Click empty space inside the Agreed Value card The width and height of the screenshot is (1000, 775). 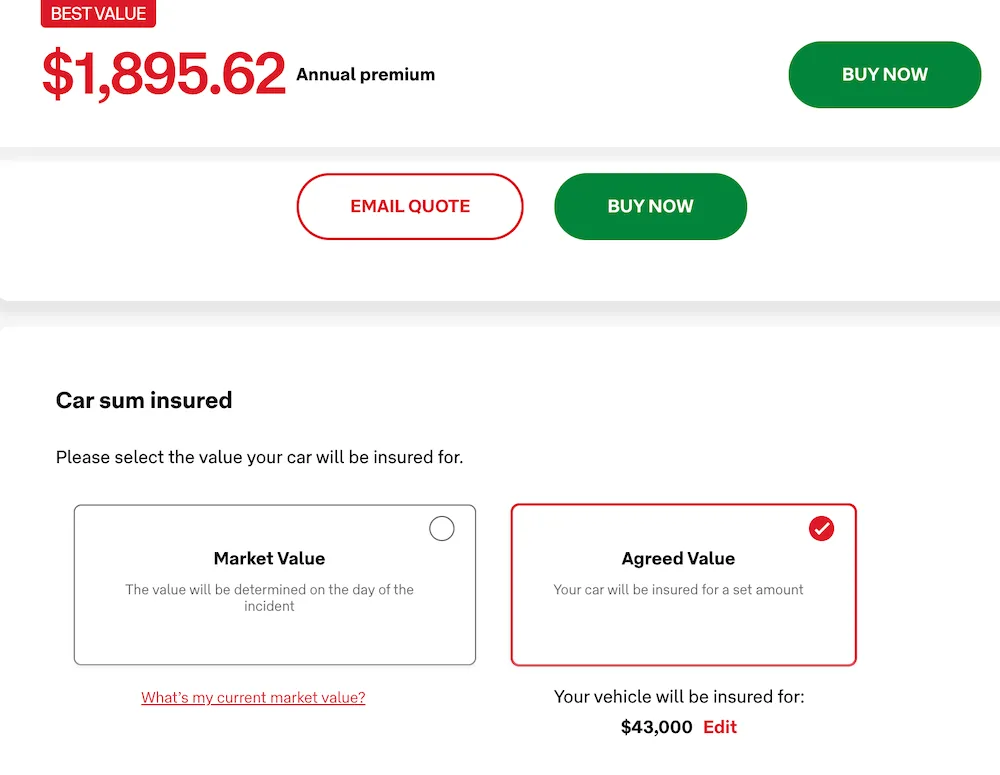[684, 632]
